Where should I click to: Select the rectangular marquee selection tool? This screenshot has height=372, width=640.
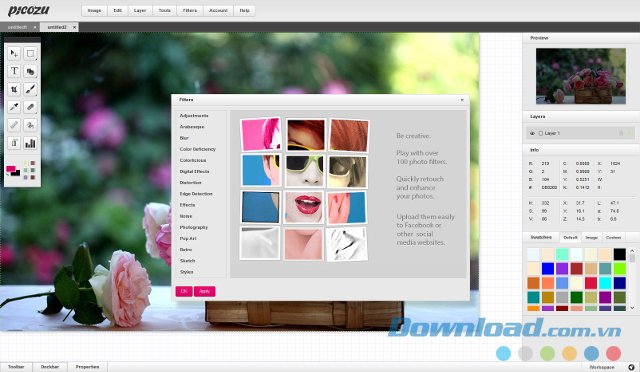(x=30, y=53)
